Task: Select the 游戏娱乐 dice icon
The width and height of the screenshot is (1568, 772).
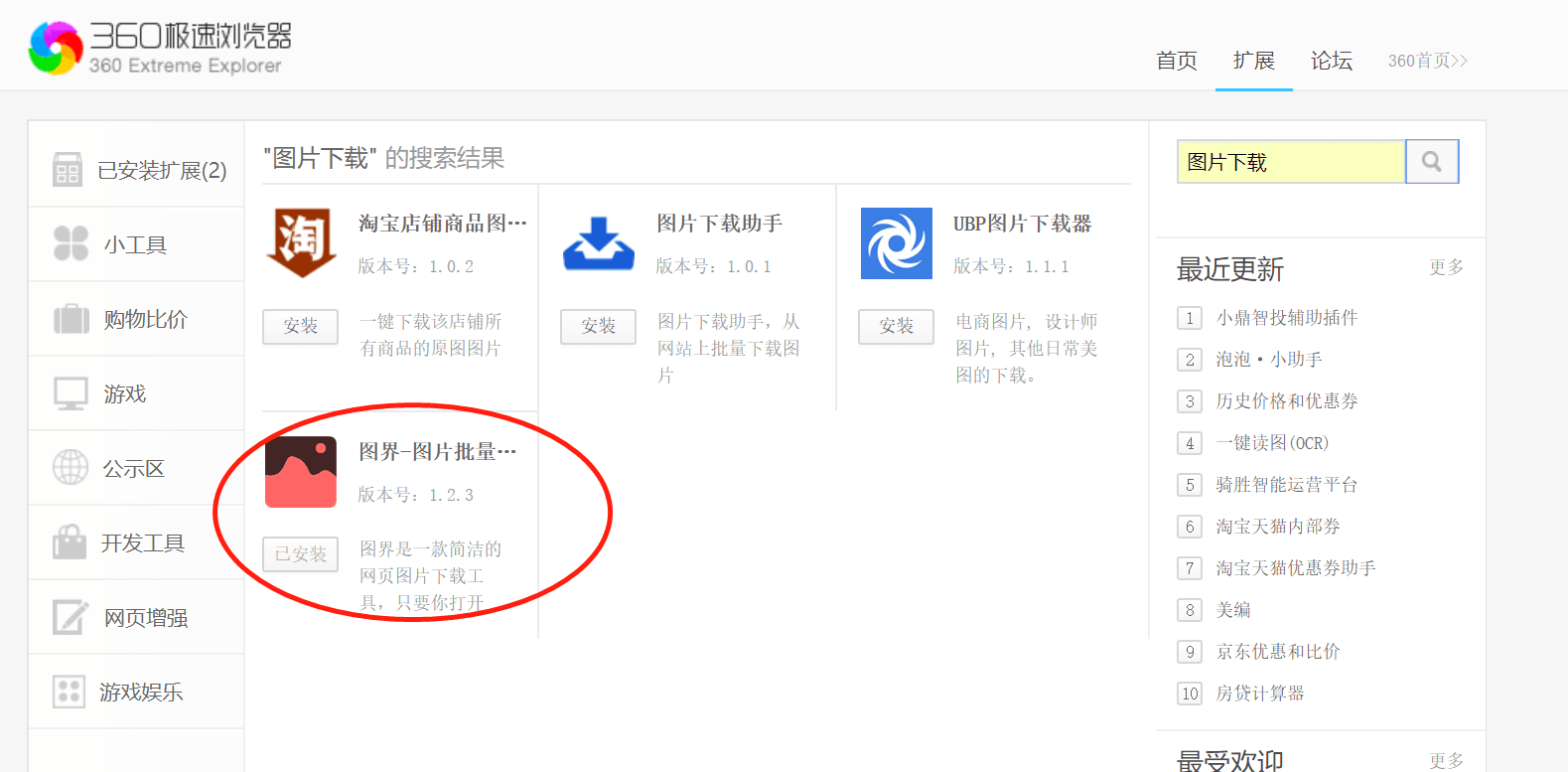Action: pos(69,692)
